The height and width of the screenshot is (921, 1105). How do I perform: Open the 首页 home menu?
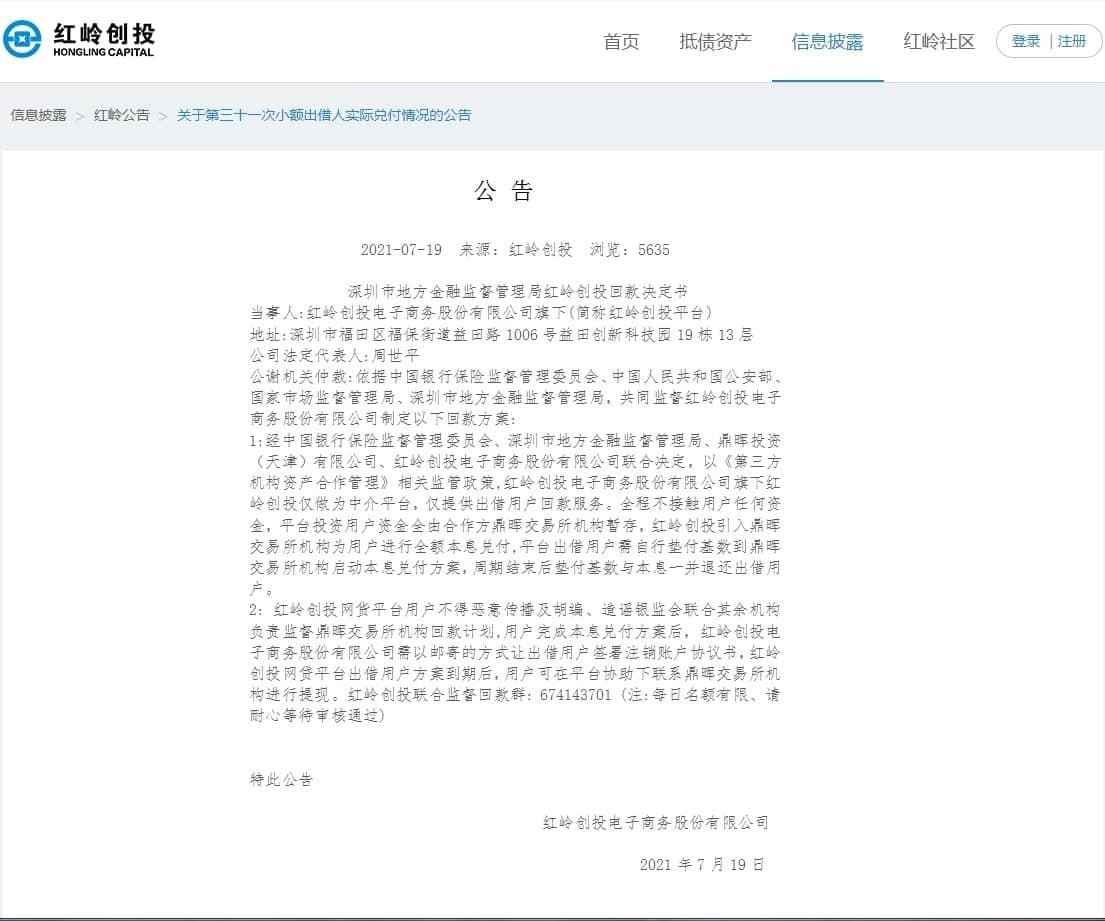tap(621, 42)
